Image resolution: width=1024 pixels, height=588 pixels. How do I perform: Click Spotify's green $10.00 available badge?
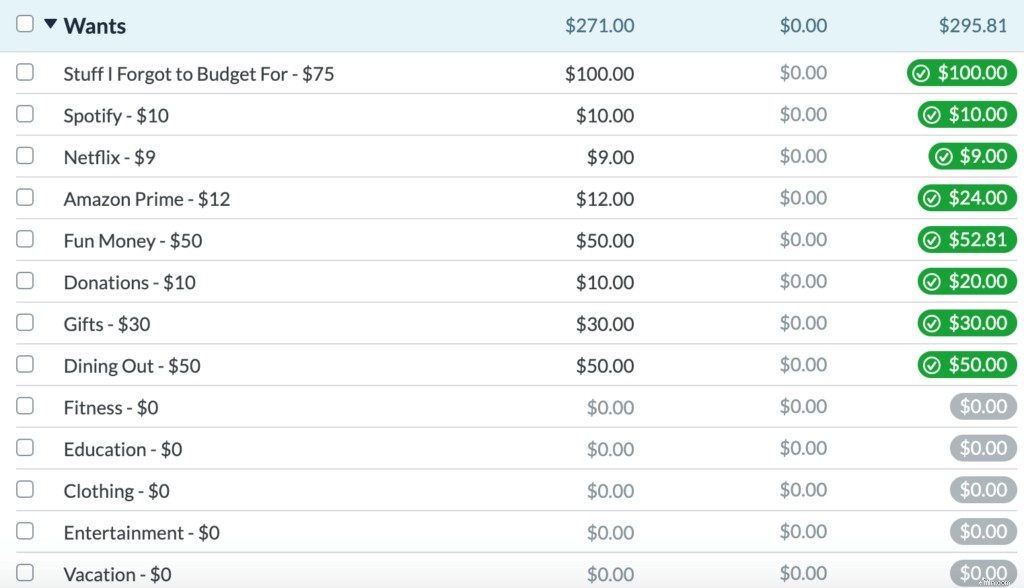point(966,114)
